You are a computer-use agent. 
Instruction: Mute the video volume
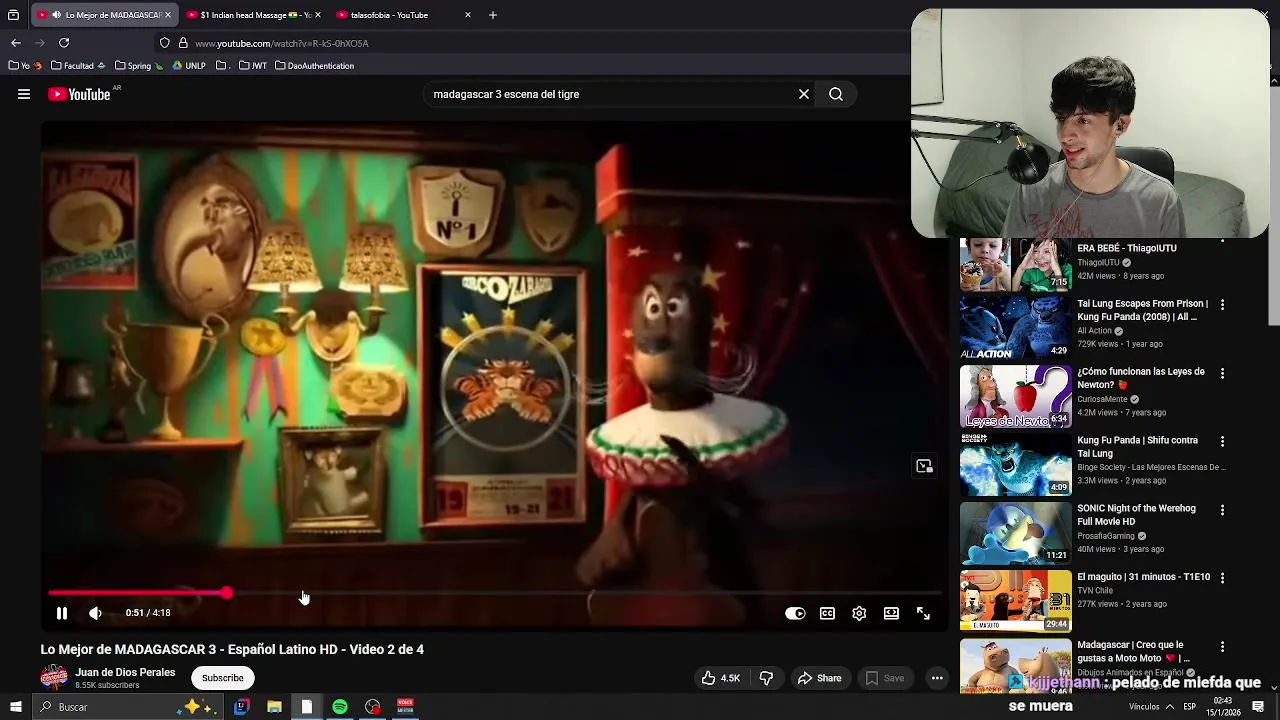tap(95, 613)
